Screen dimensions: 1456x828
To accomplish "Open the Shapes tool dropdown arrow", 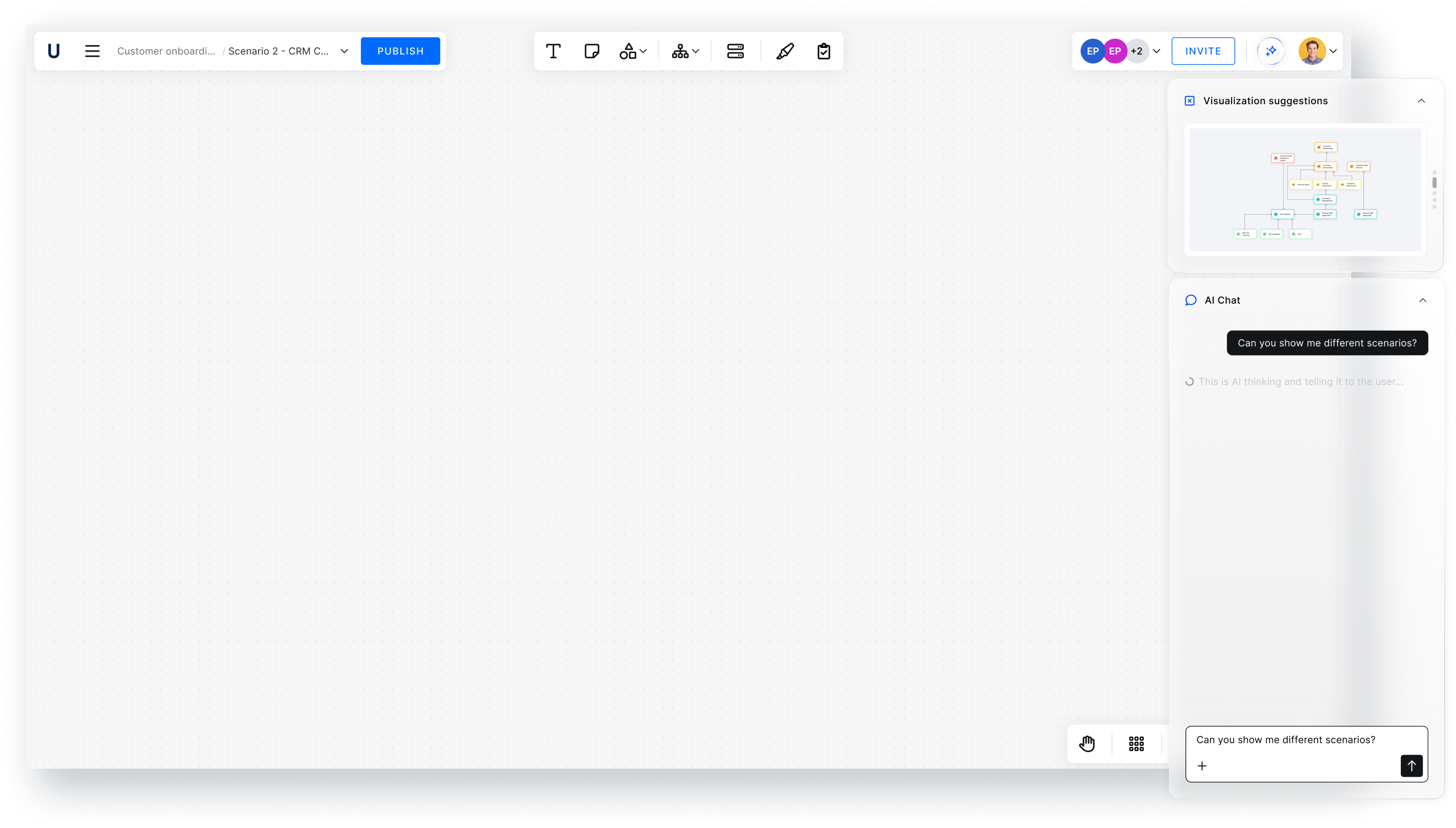I will 643,51.
